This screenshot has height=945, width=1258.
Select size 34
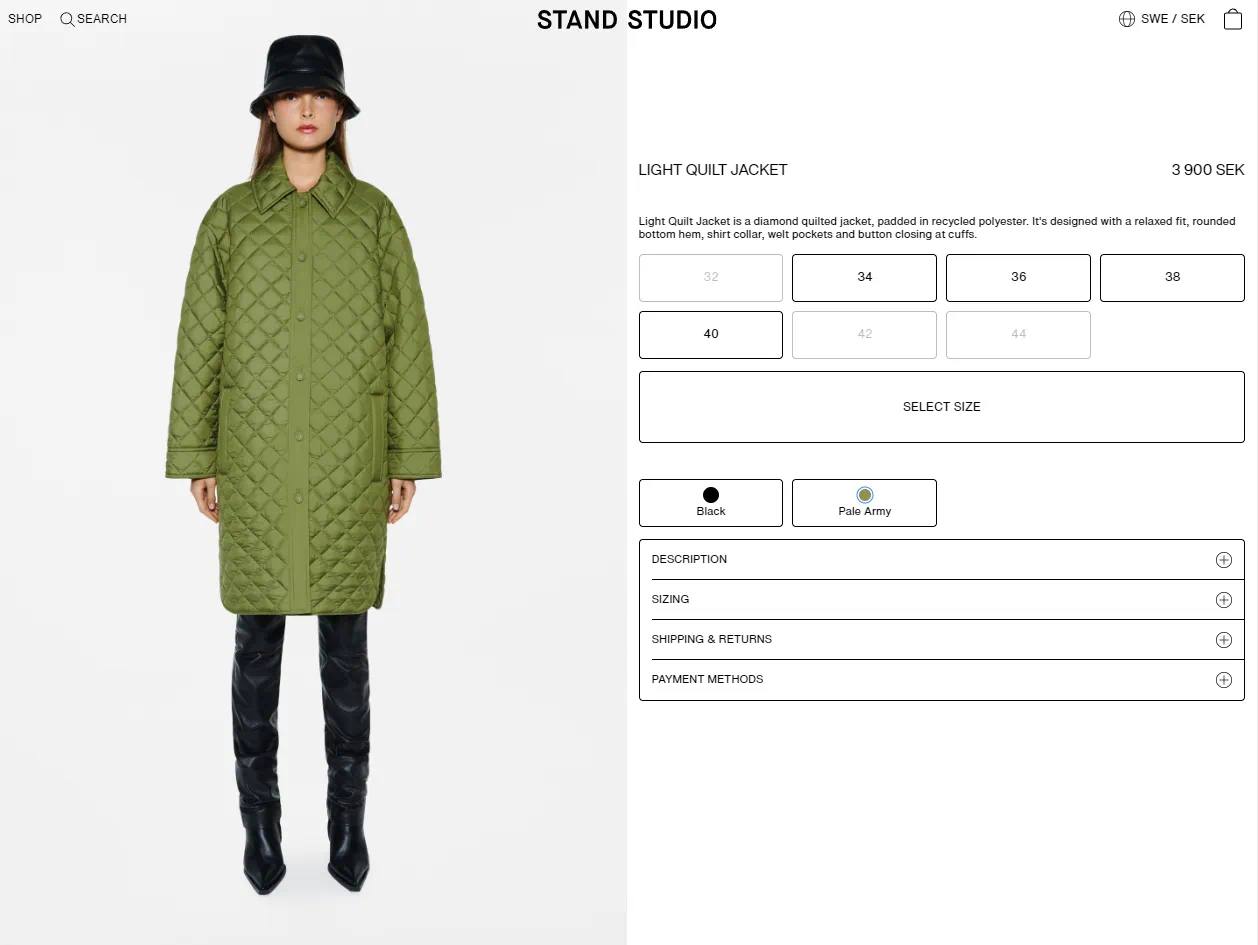(864, 277)
